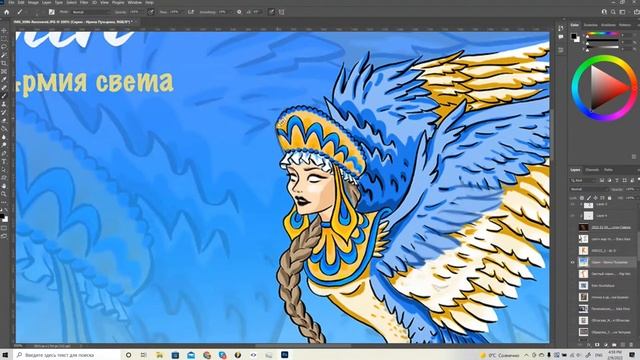Viewport: 640px width, 360px height.
Task: Open the symmetry paint options icon
Action: click(x=281, y=12)
